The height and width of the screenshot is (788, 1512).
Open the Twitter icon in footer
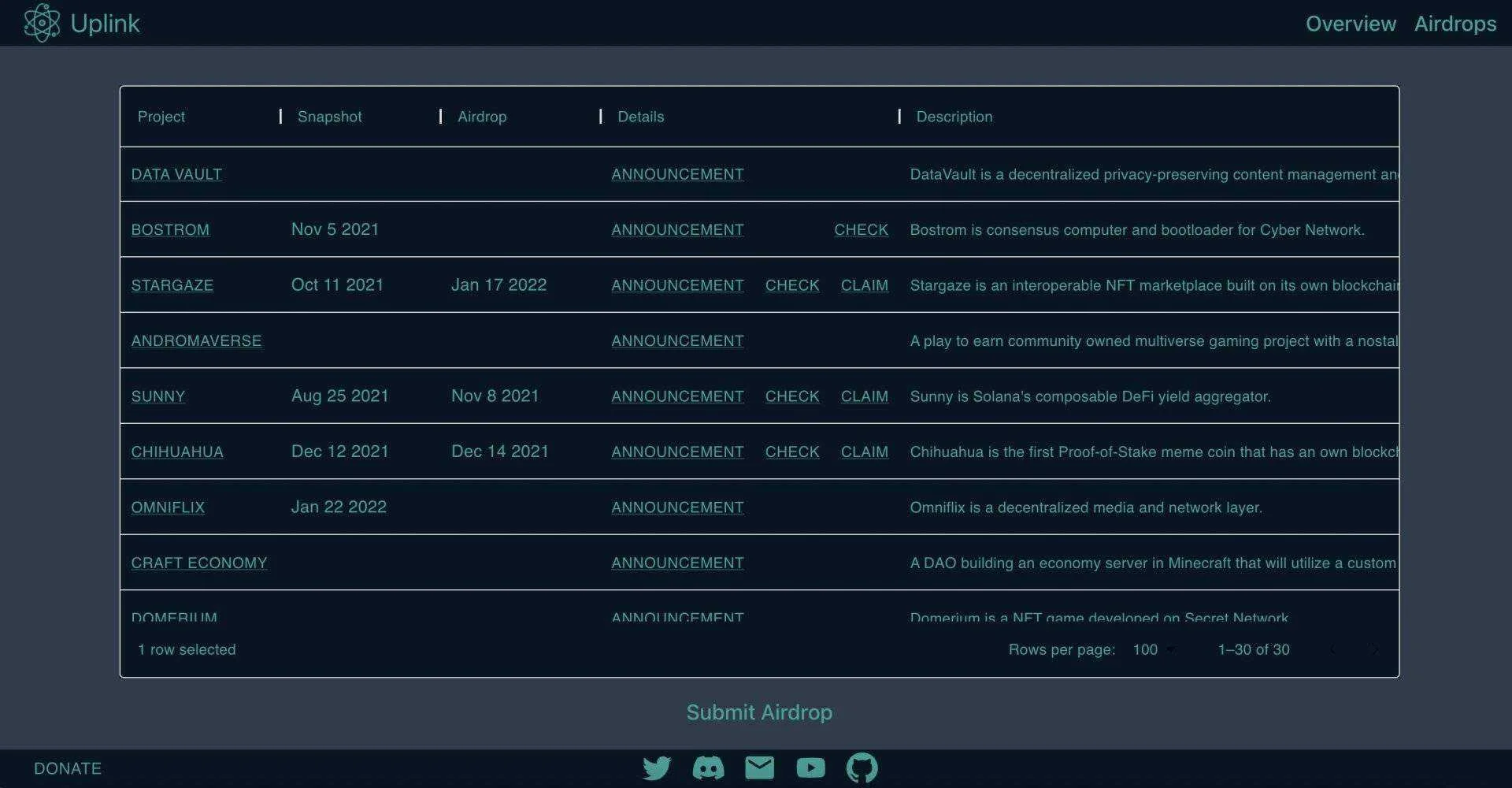657,768
